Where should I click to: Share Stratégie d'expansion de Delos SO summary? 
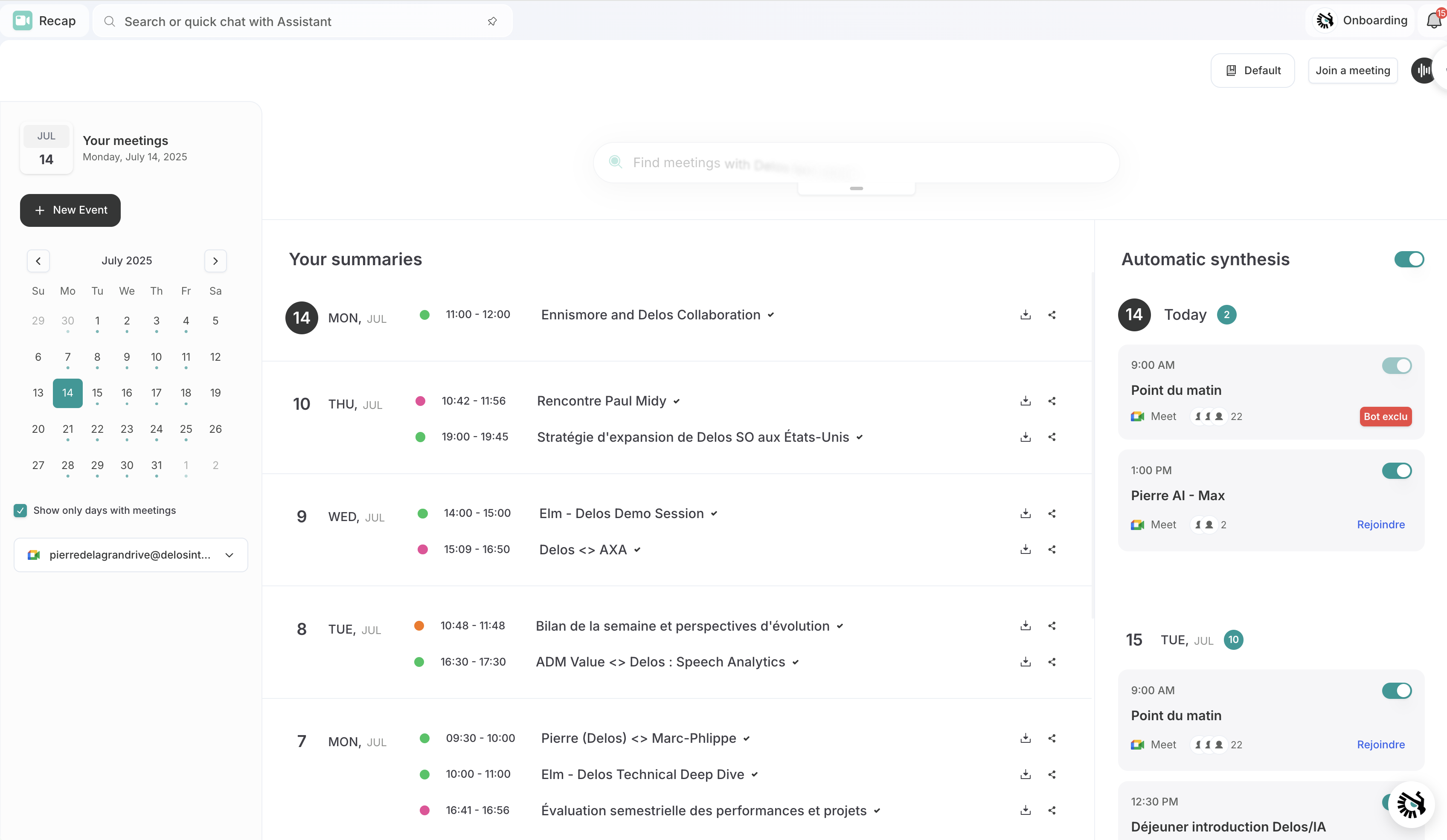click(1052, 437)
